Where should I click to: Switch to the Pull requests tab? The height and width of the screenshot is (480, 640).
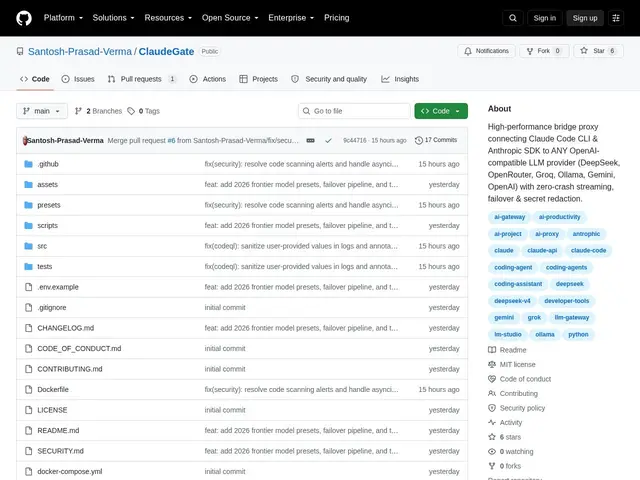point(141,79)
